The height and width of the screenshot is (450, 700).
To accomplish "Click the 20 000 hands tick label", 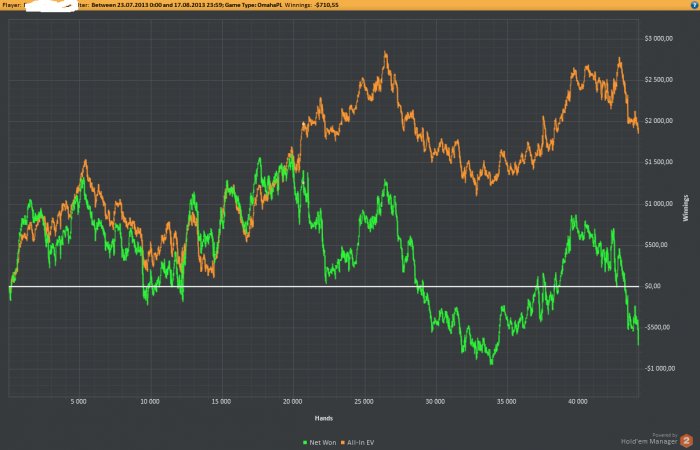I will click(x=293, y=402).
